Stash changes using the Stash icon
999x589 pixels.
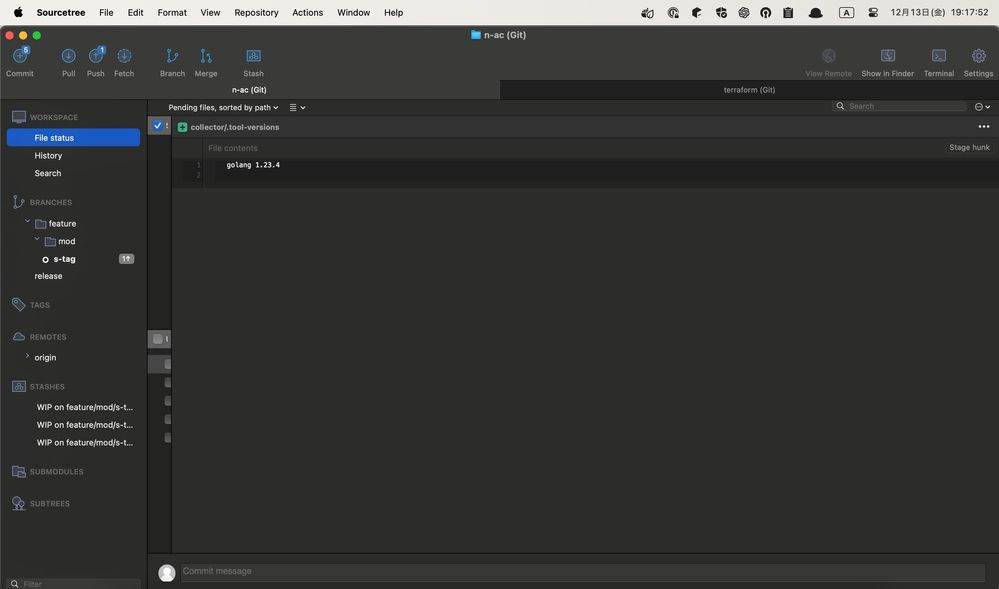coord(254,56)
